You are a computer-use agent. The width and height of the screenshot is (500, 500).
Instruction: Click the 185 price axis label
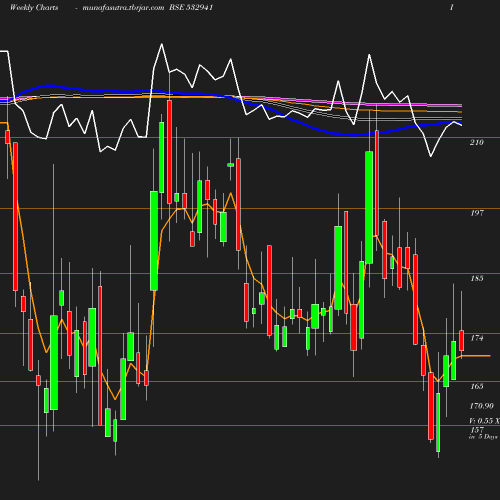pyautogui.click(x=477, y=278)
